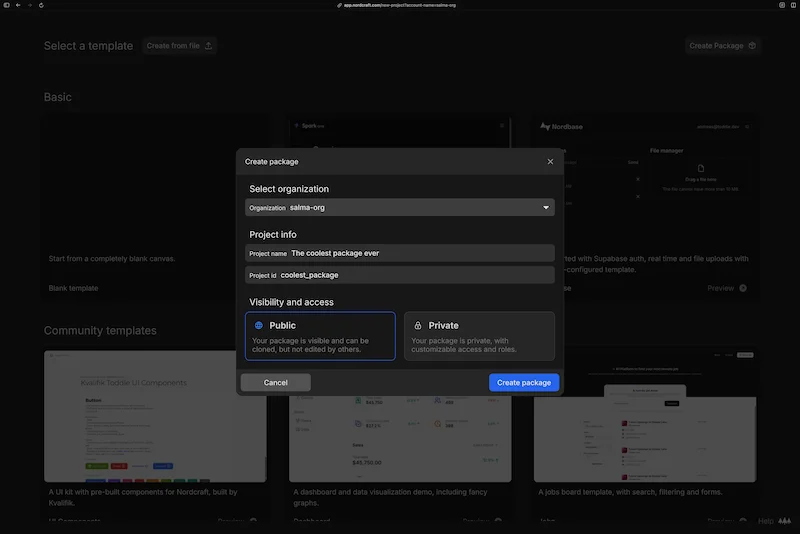Open the jobs board template thumbnail

[x=645, y=416]
